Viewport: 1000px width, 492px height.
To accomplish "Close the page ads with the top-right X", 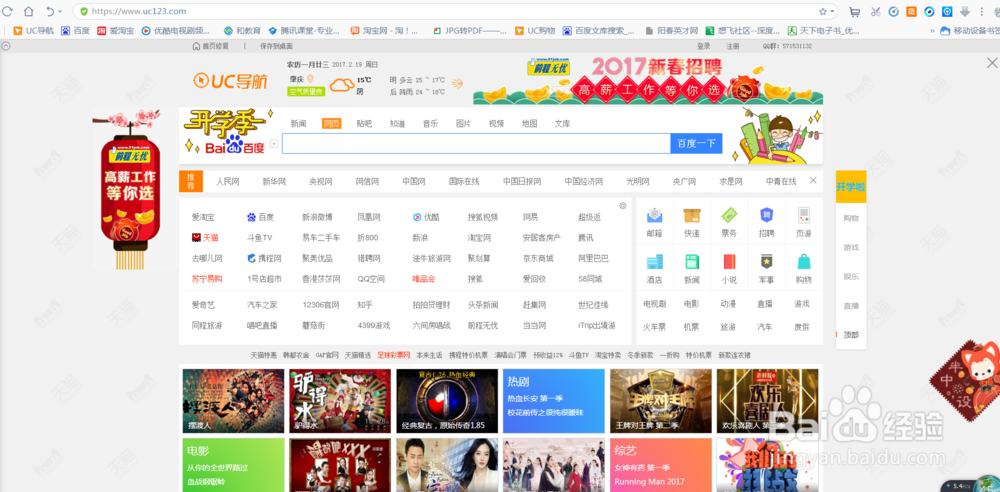I will [992, 63].
